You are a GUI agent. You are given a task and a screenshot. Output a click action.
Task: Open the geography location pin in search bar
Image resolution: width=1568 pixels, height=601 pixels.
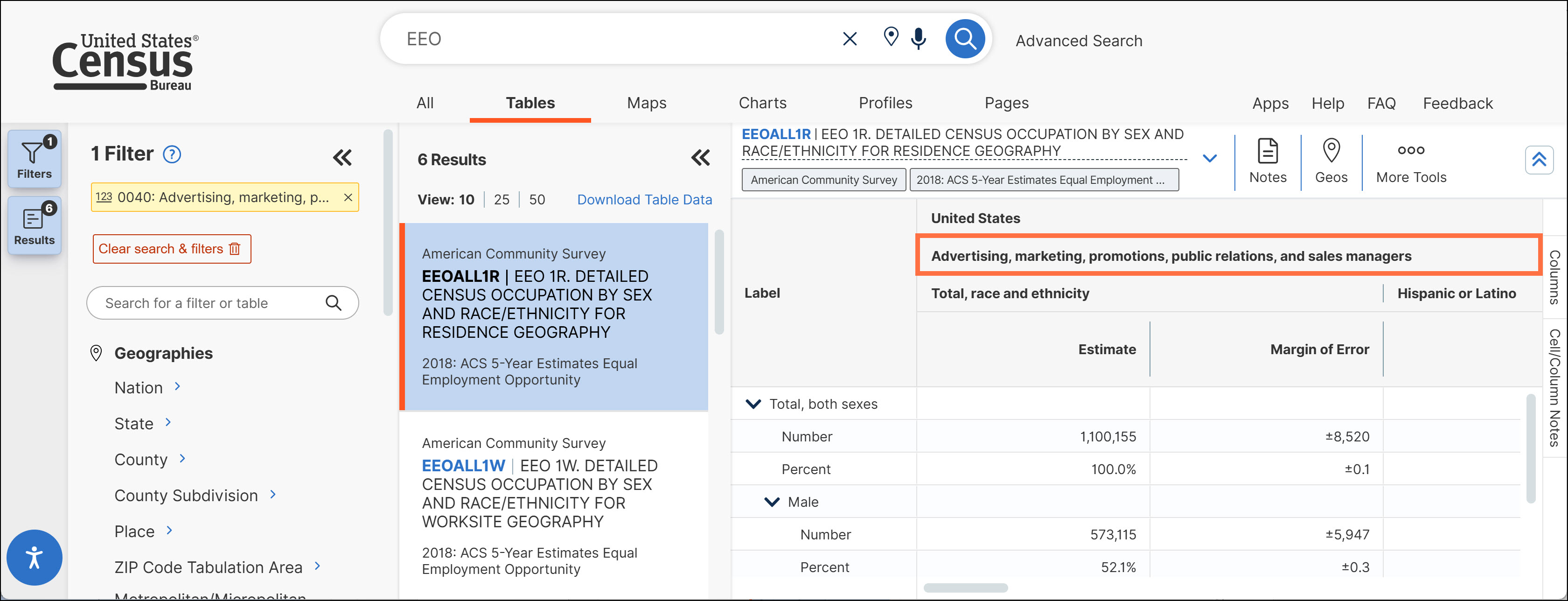(891, 37)
